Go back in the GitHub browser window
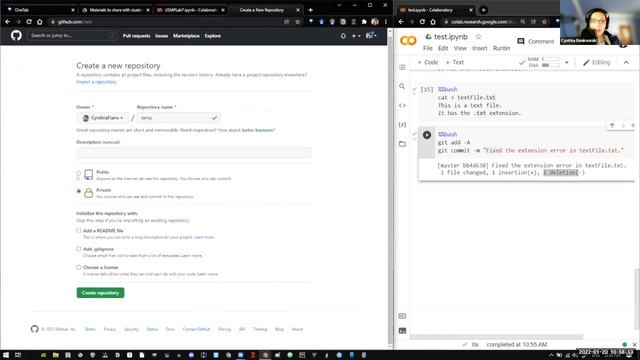Screen dimensions: 640x360 tap(7, 22)
